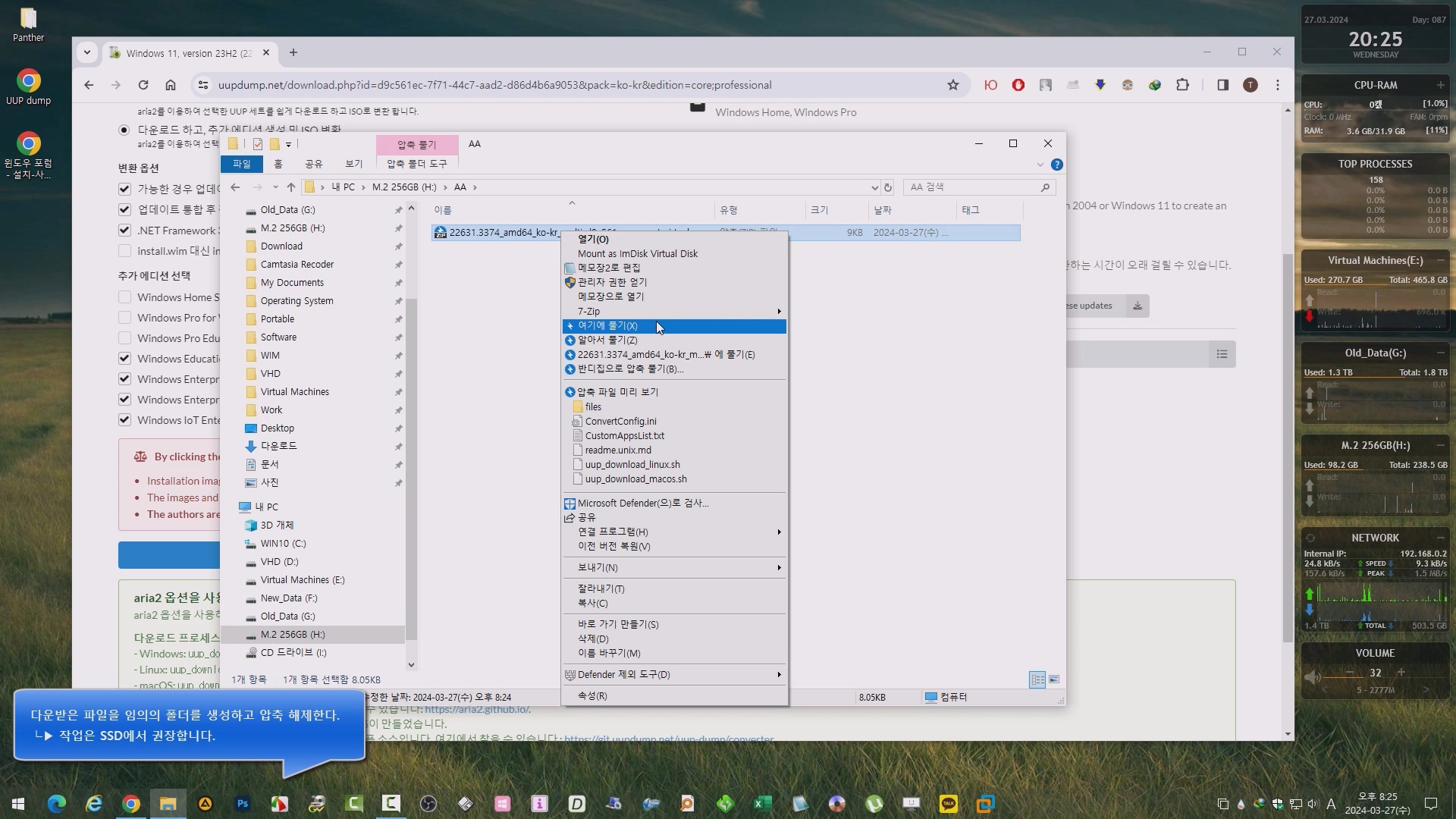
Task: Open Chrome tab search dropdown
Action: pos(87,53)
